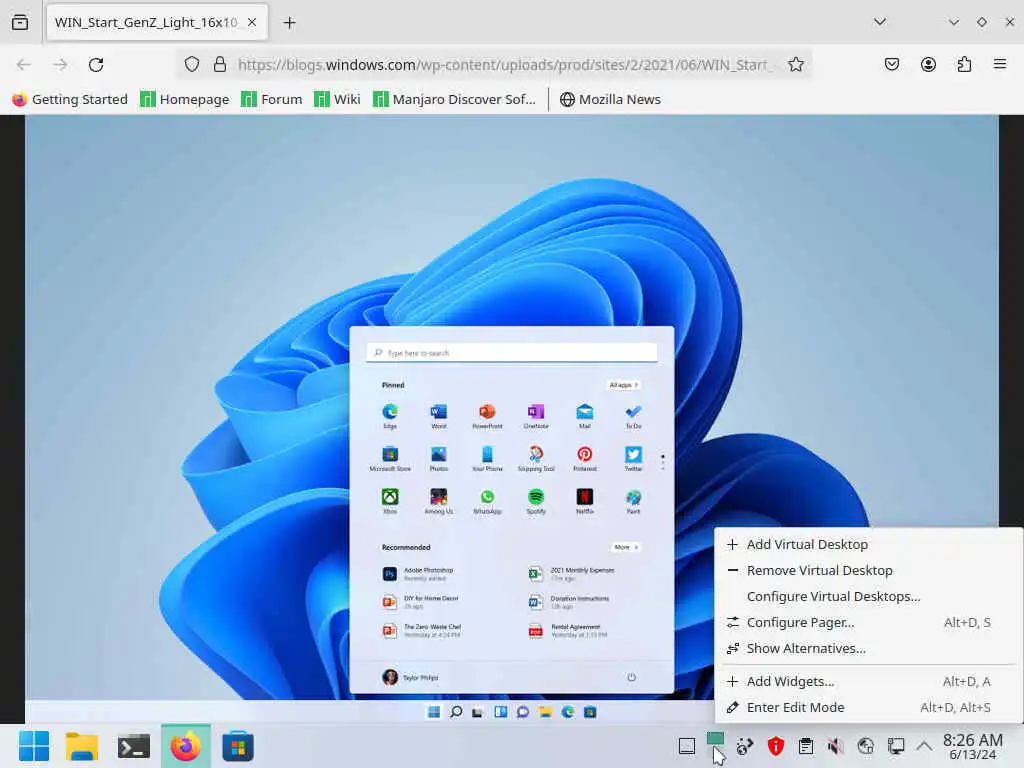
Task: Select Show Alternatives option
Action: 869,649
